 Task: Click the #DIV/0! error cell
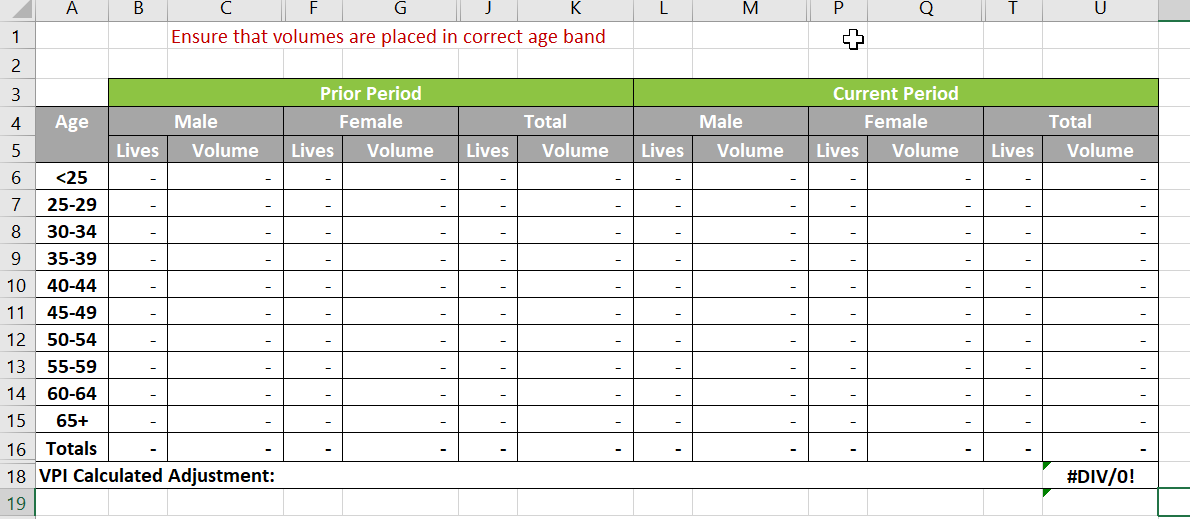(1100, 476)
